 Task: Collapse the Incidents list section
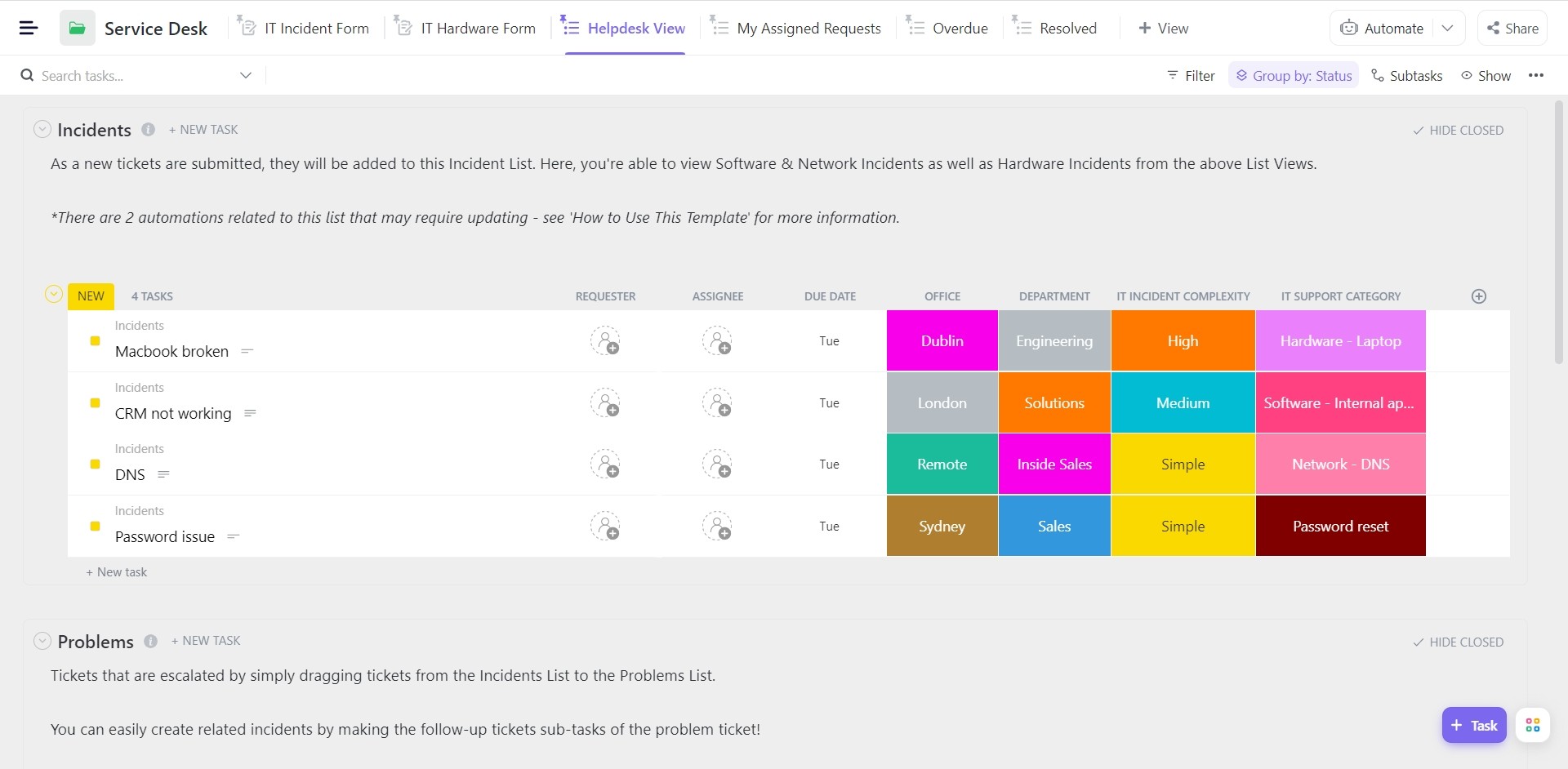42,130
